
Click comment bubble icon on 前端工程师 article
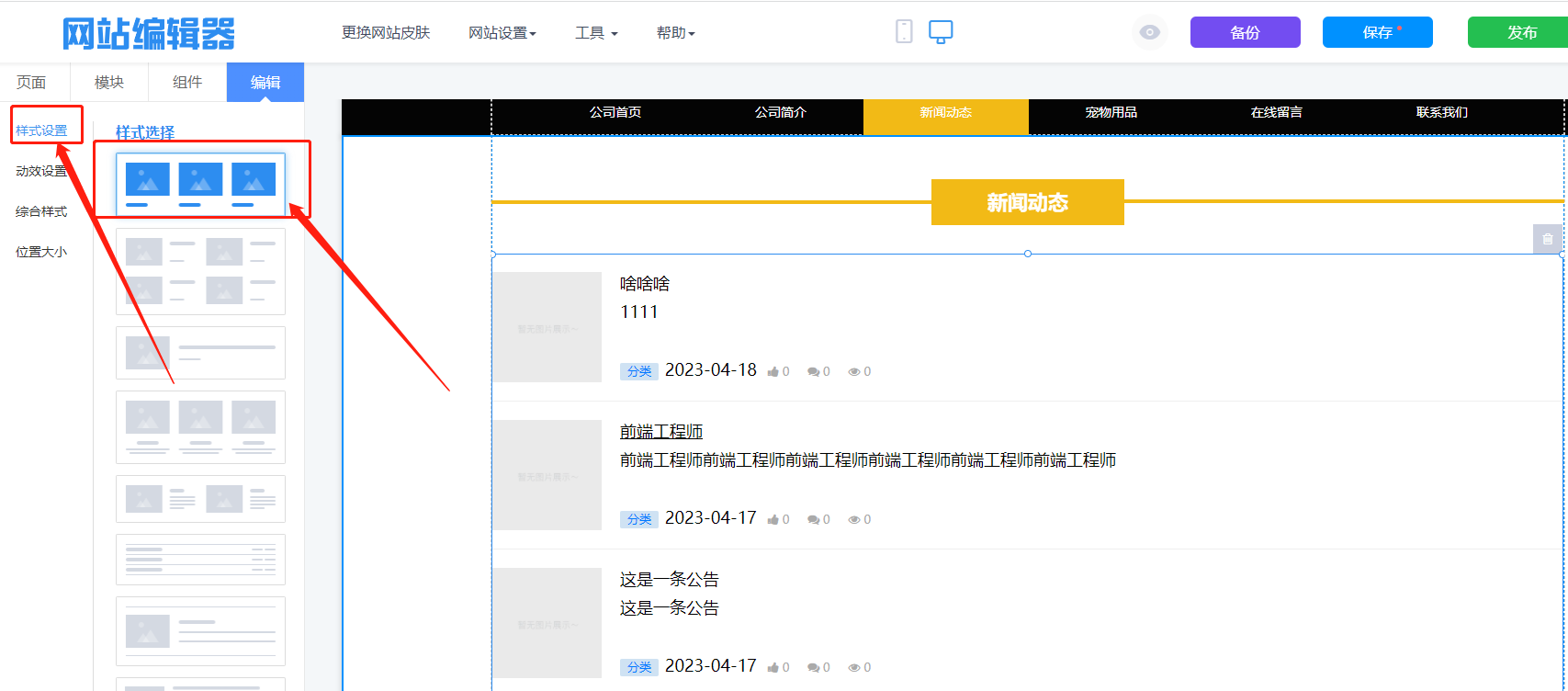(813, 520)
